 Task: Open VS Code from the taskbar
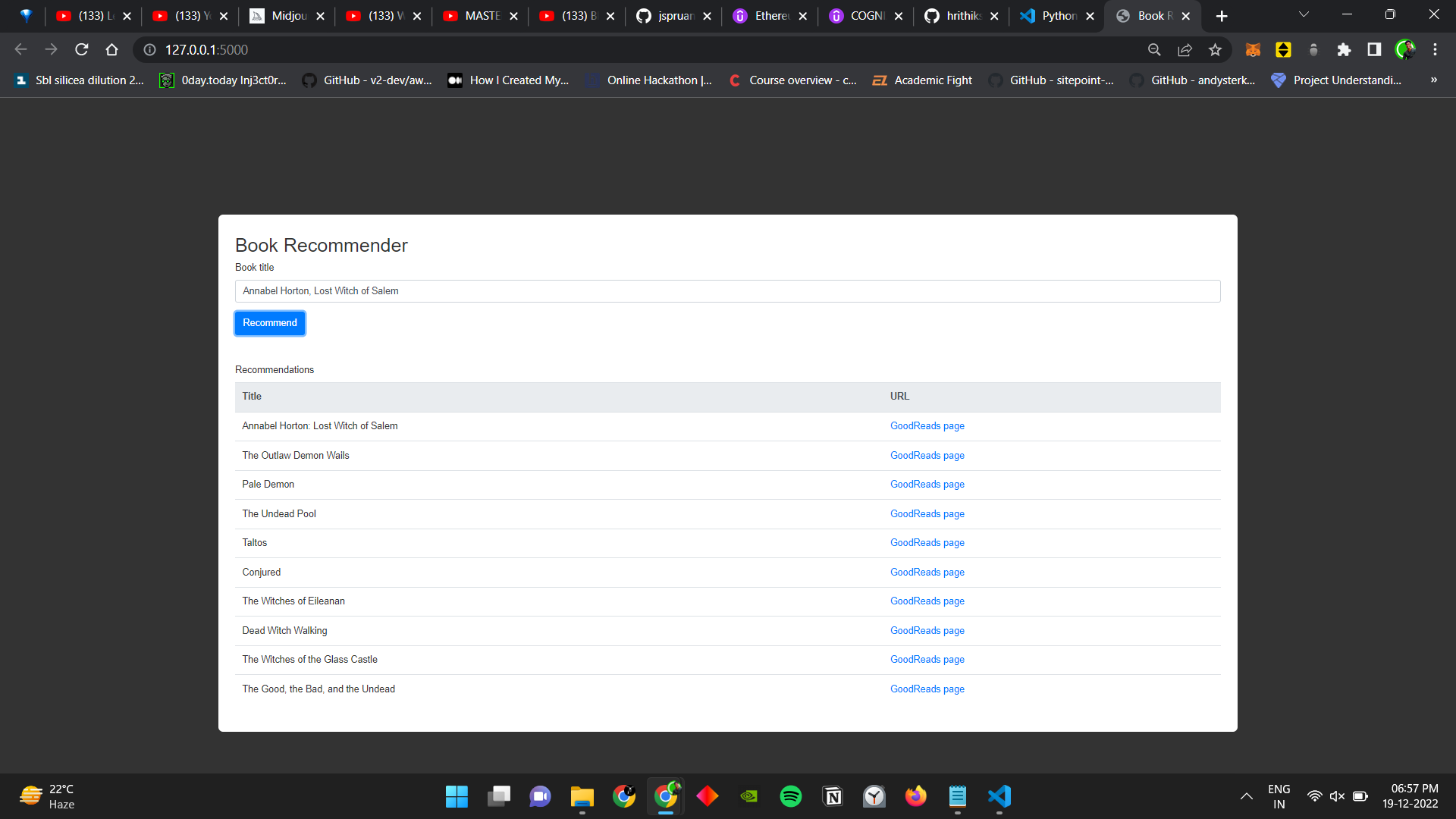[999, 796]
